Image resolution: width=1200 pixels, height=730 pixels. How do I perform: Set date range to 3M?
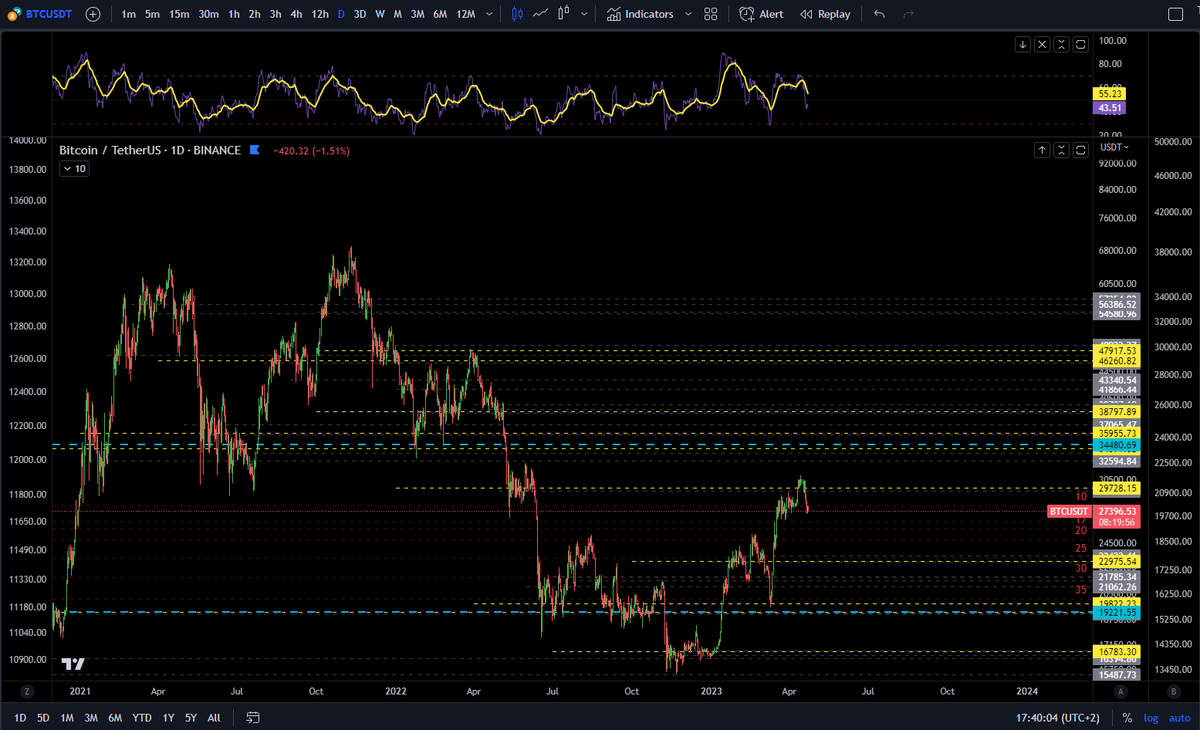(x=91, y=717)
